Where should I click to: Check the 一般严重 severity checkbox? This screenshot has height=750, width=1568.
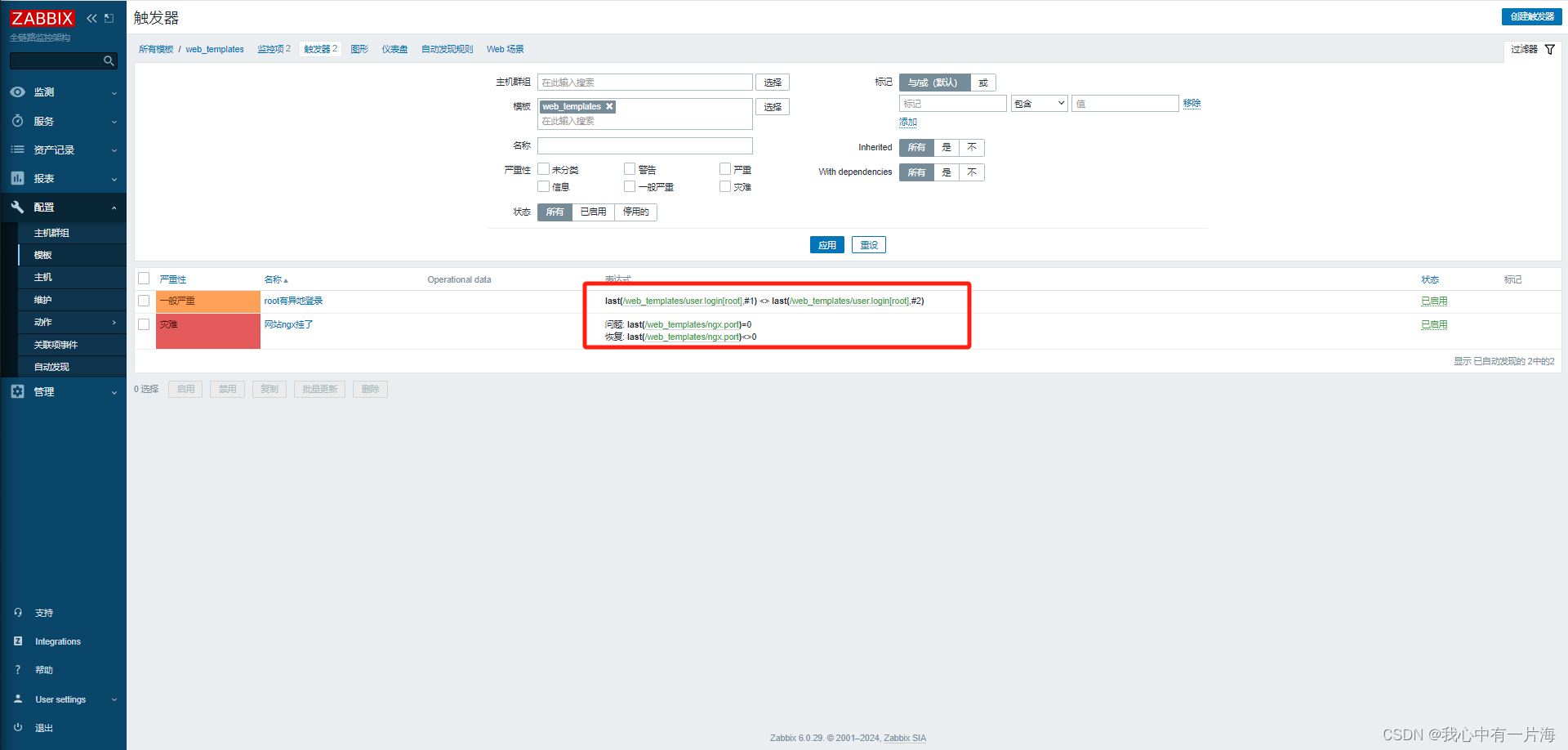[x=630, y=186]
